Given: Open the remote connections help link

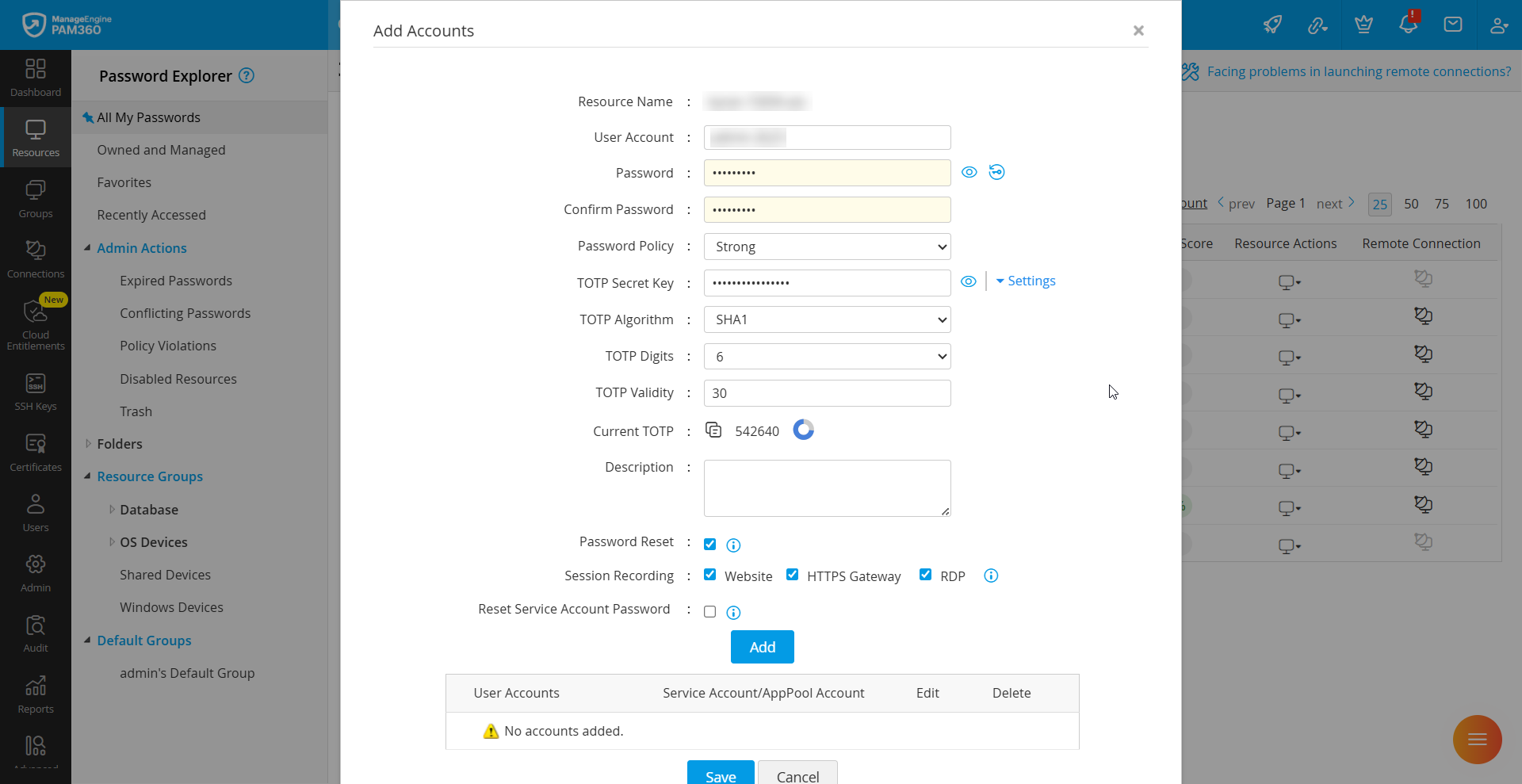Looking at the screenshot, I should pos(1359,71).
